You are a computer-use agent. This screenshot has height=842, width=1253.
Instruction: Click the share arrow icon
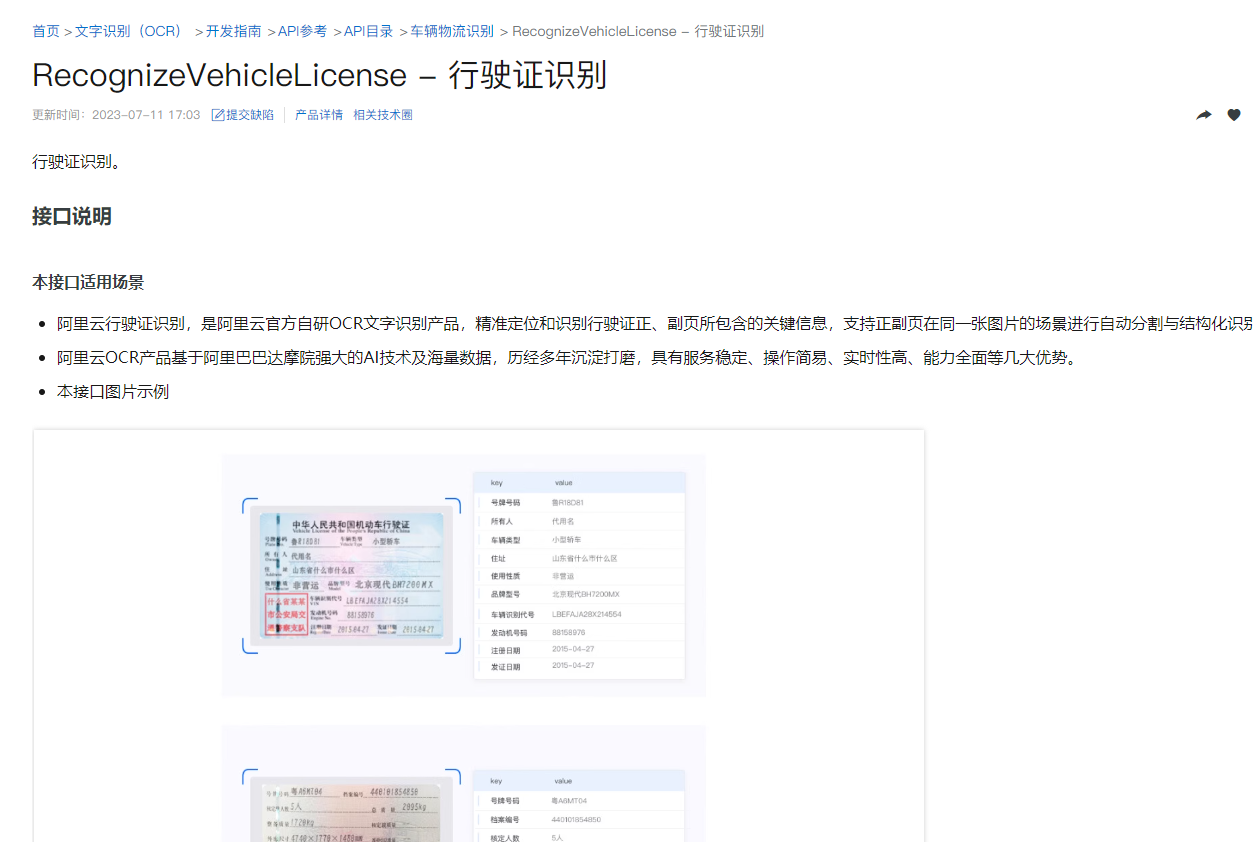pos(1204,115)
